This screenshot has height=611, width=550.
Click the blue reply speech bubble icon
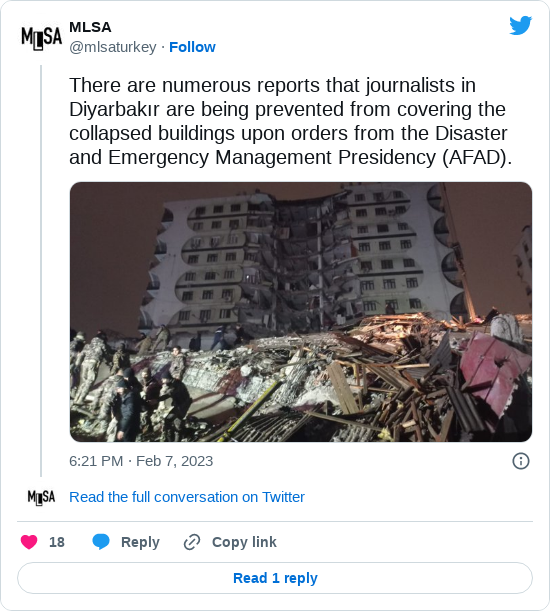[101, 542]
